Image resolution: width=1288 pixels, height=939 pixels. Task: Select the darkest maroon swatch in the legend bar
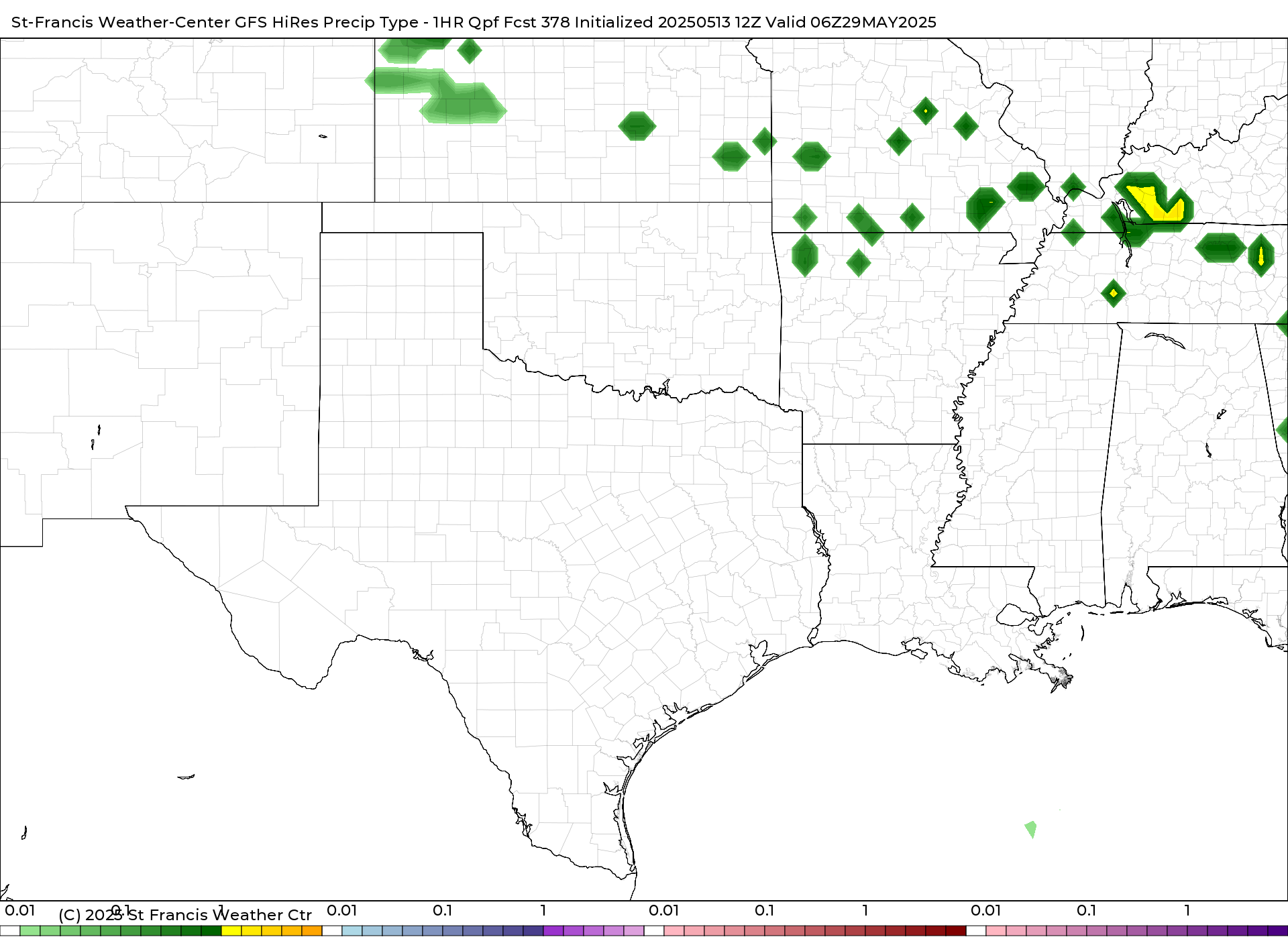(x=956, y=931)
